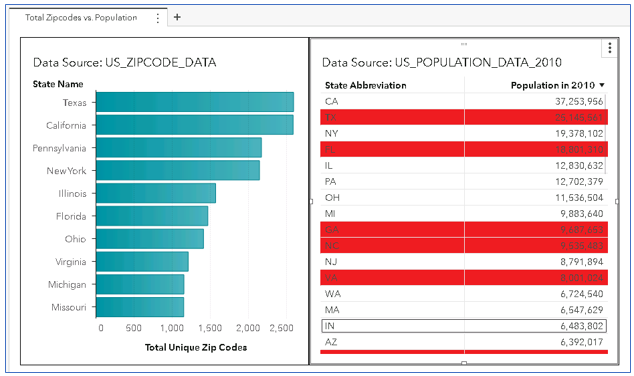
Task: Click population value 9,883,640
Action: 581,213
